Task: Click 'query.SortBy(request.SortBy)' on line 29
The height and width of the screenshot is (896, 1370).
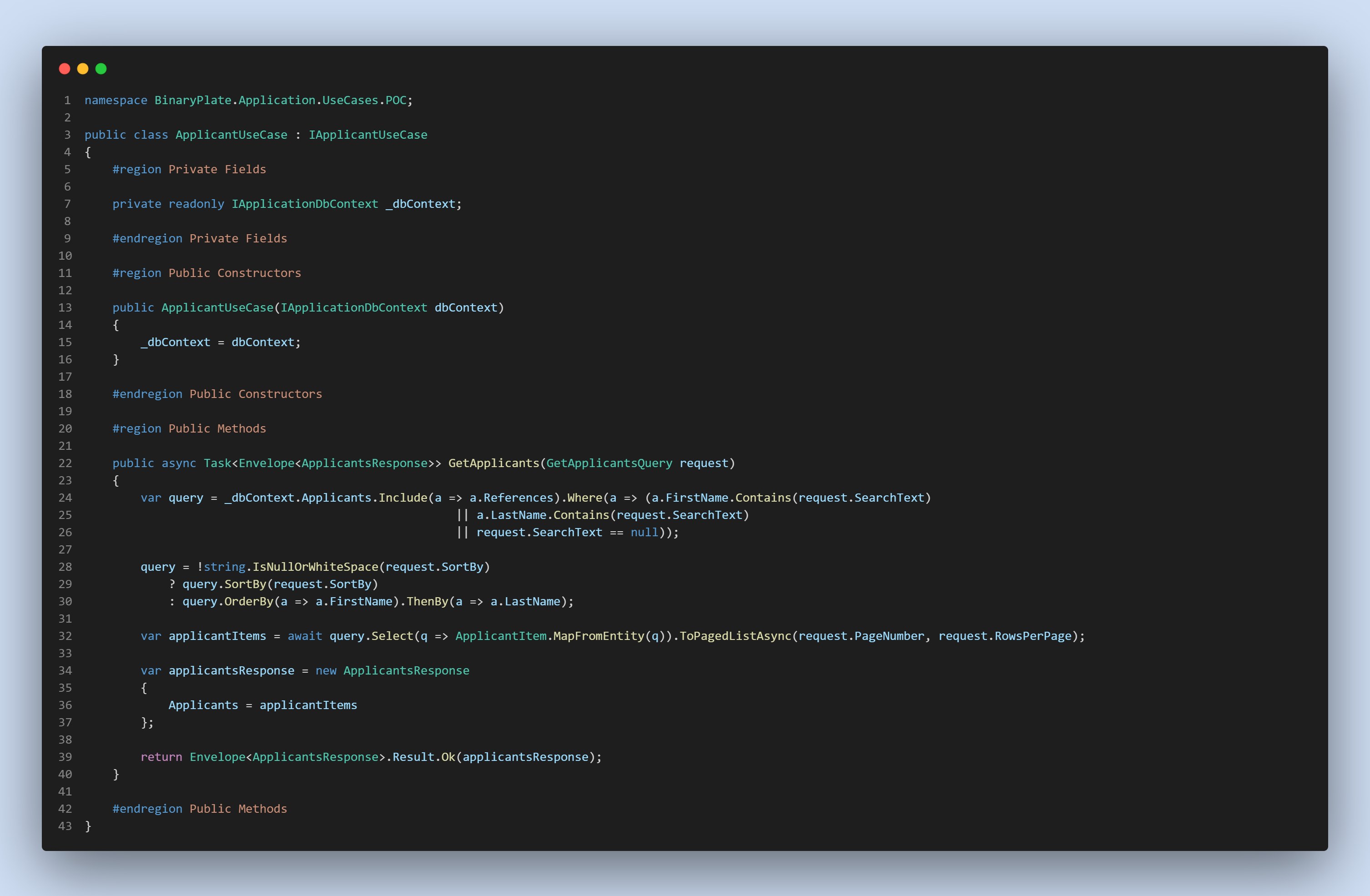Action: click(x=280, y=584)
